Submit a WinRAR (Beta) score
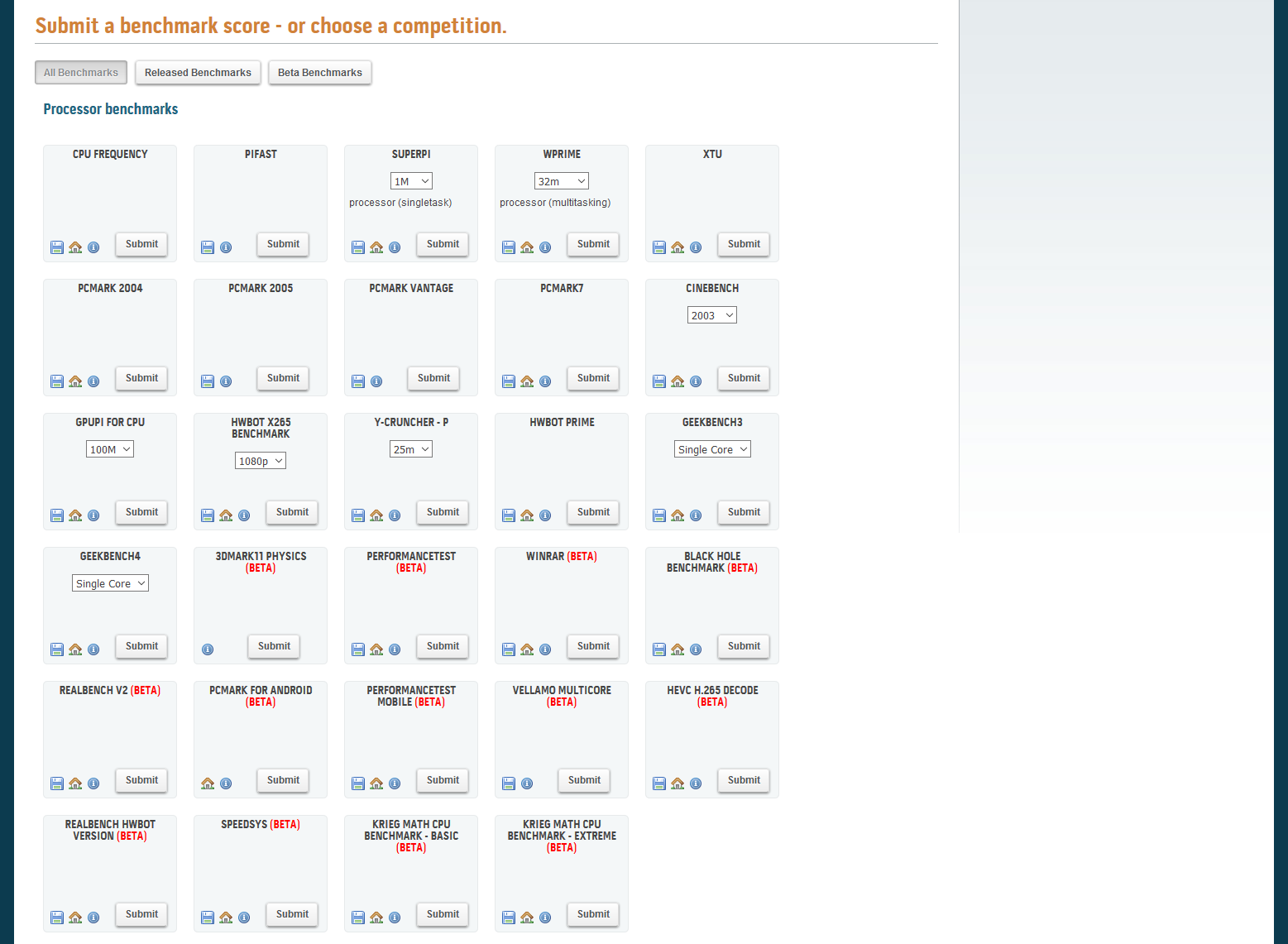The height and width of the screenshot is (944, 1288). [593, 646]
